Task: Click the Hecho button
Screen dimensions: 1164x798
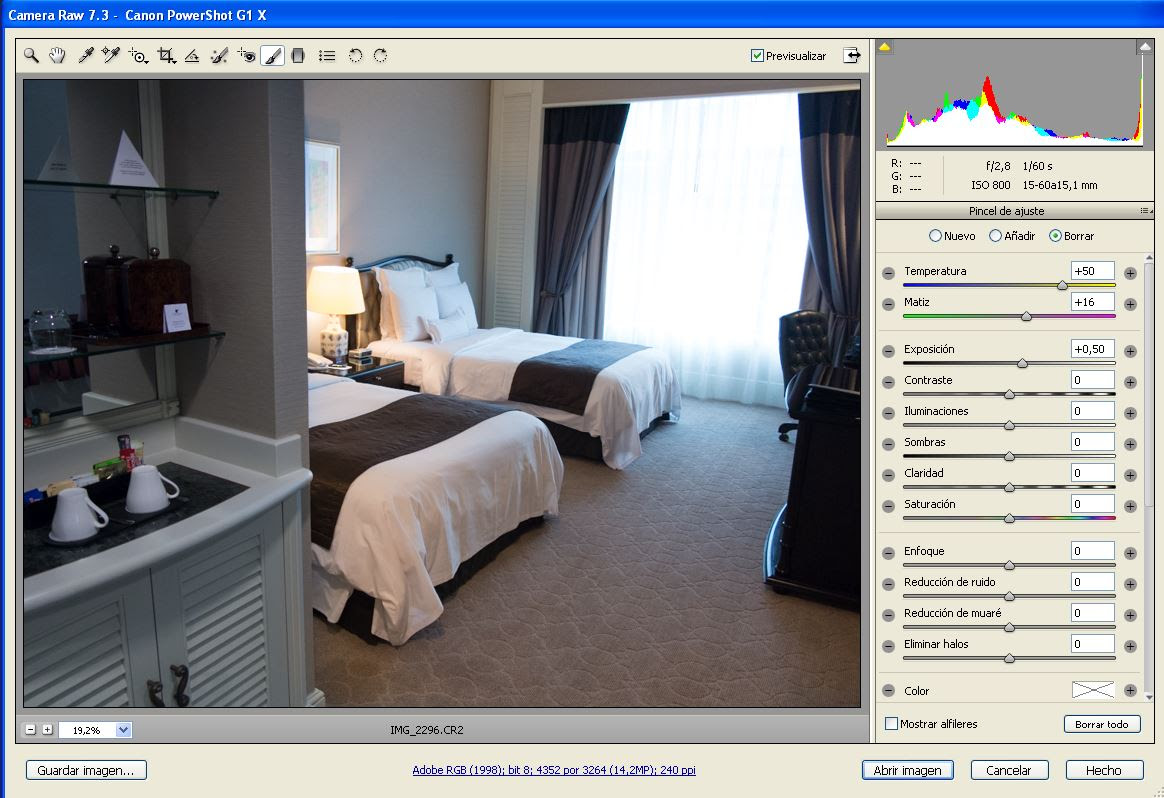Action: 1104,771
